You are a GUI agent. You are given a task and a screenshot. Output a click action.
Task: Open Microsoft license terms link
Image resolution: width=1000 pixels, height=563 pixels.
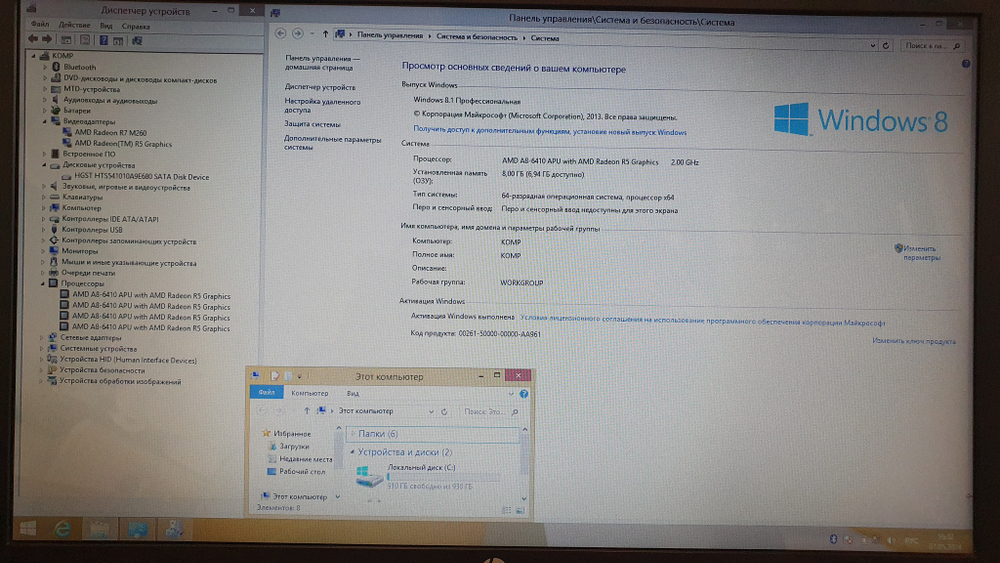click(702, 319)
